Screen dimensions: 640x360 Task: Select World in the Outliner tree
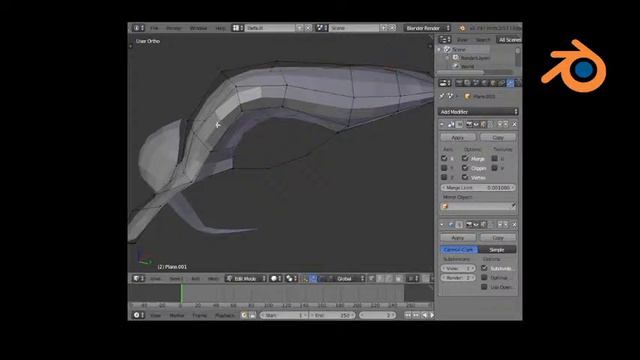pos(467,66)
